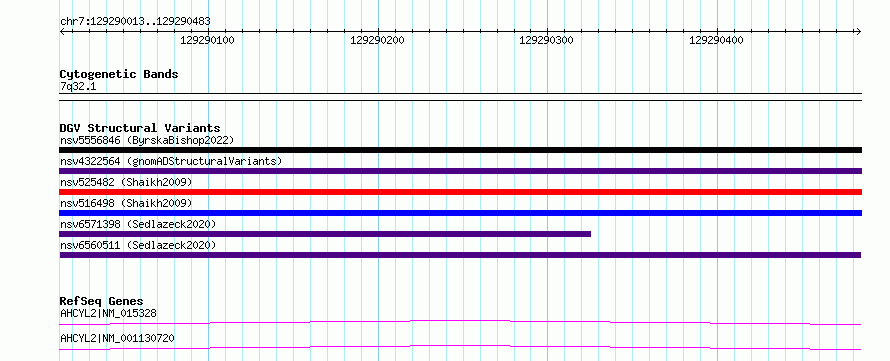Open nsv5556846 (ByrskaBishop2022) variant label
The image size is (890, 361).
pos(147,140)
